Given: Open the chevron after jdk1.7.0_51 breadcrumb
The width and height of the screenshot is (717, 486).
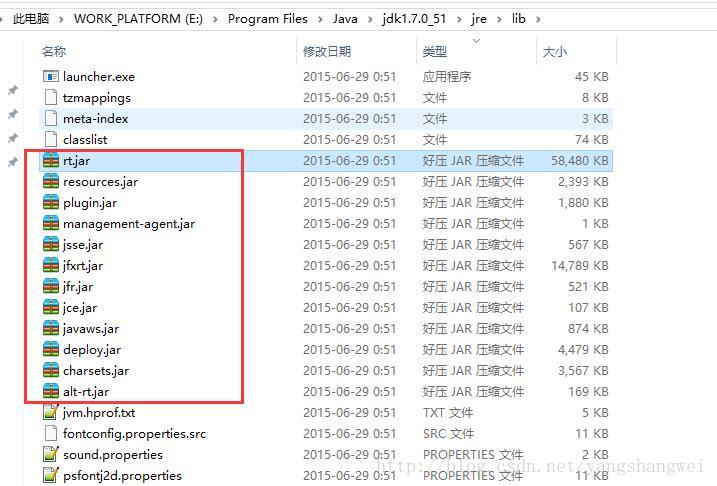Looking at the screenshot, I should coord(459,19).
